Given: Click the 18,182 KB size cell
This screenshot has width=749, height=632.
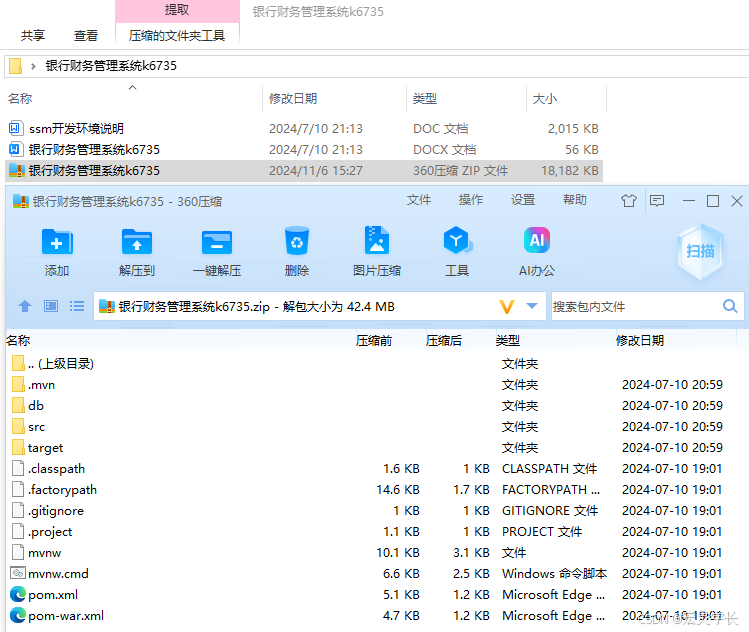Looking at the screenshot, I should tap(570, 171).
